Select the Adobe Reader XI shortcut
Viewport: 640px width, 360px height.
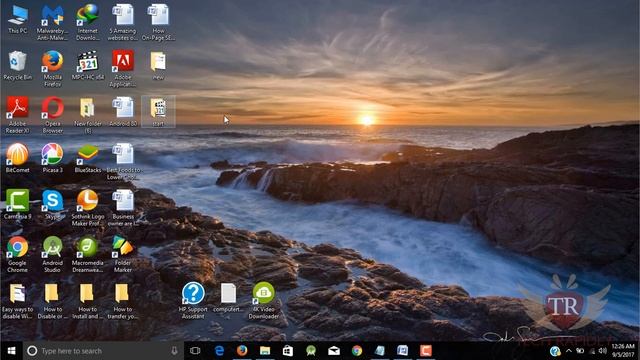(x=18, y=116)
